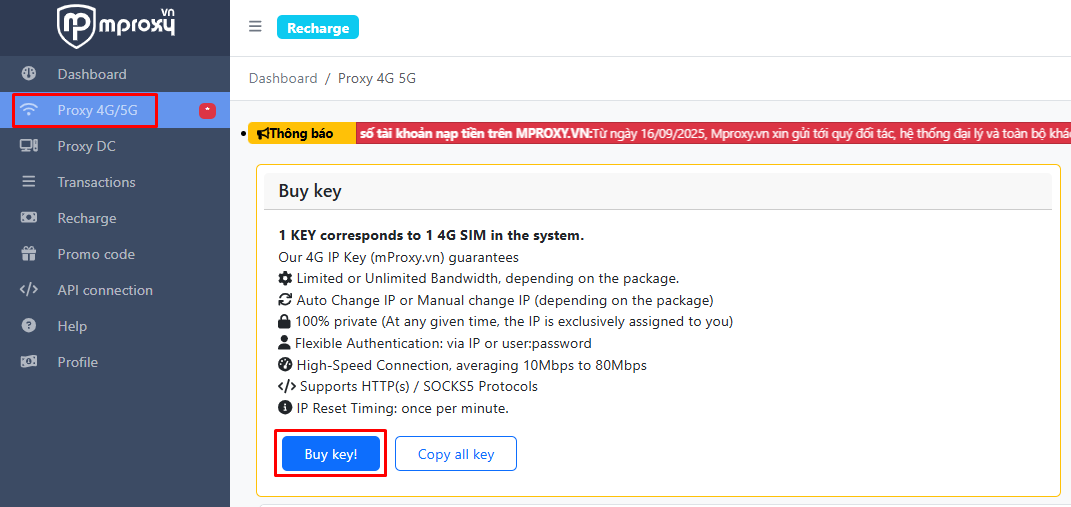Viewport: 1071px width, 507px height.
Task: Click the Dashboard gauge icon in sidebar
Action: pyautogui.click(x=29, y=74)
